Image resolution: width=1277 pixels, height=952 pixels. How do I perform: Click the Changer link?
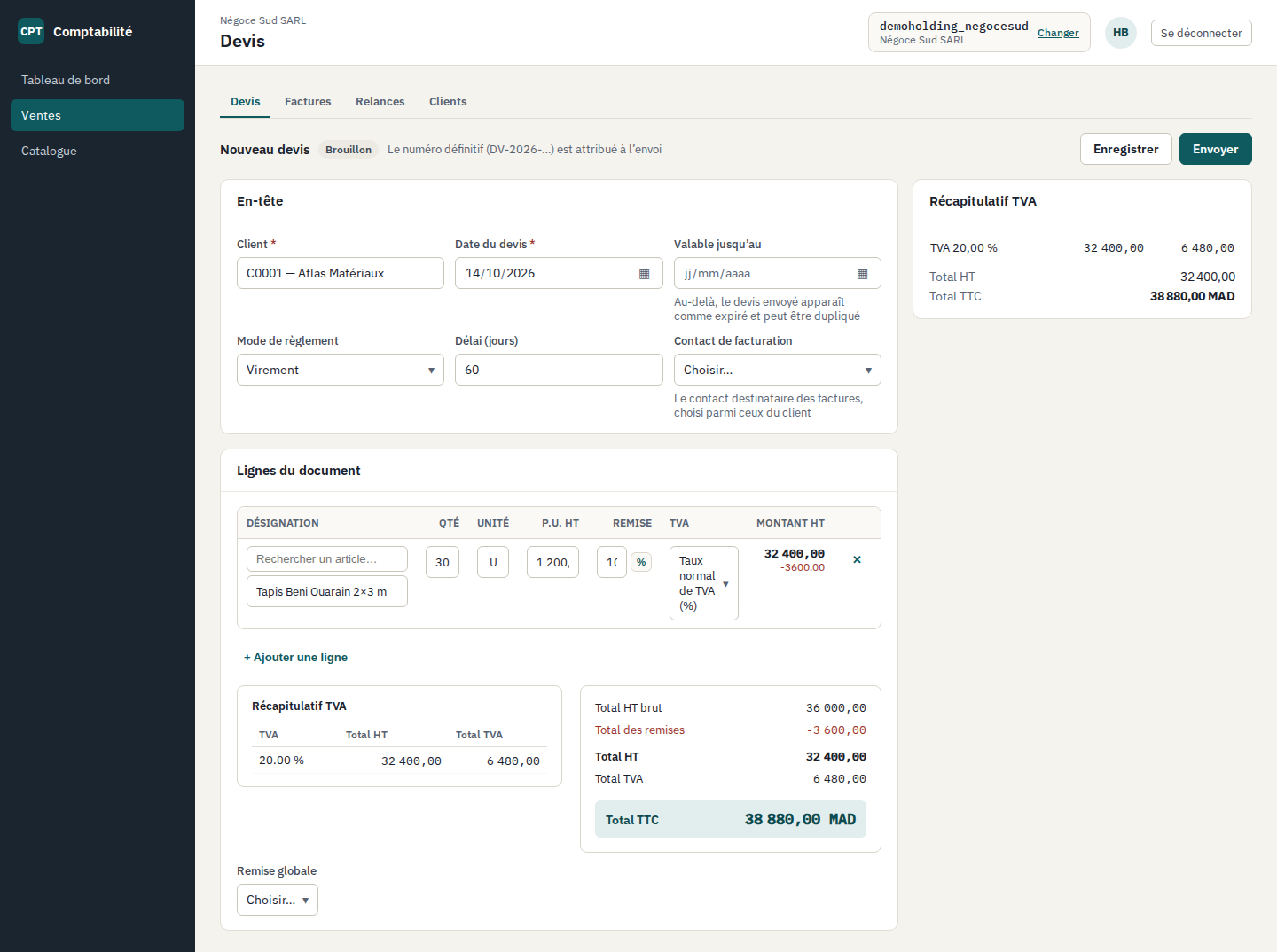point(1058,33)
